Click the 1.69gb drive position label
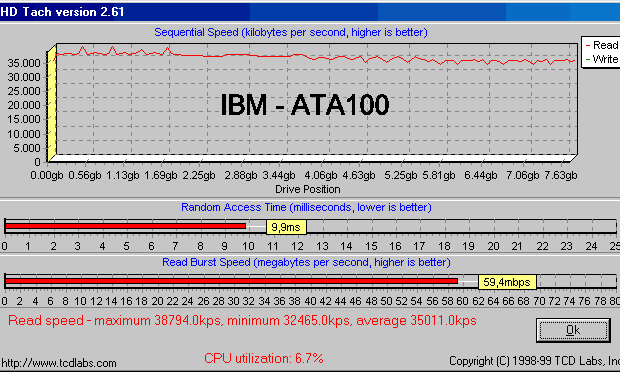This screenshot has width=620, height=372. coord(161,175)
